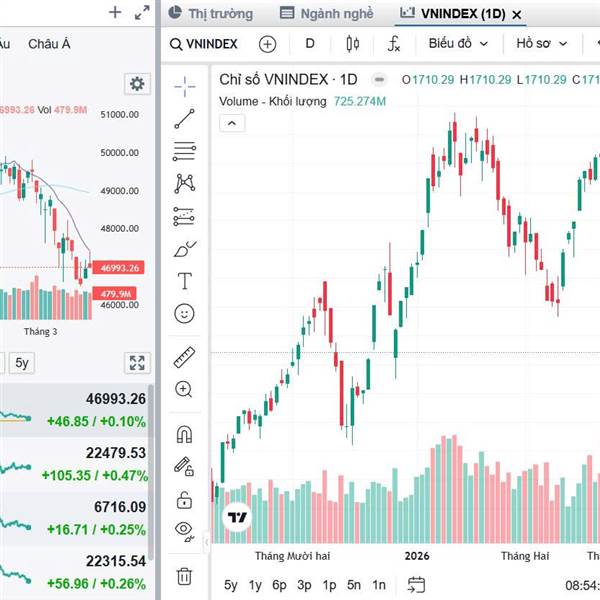
Task: Toggle magnet mode
Action: (185, 434)
